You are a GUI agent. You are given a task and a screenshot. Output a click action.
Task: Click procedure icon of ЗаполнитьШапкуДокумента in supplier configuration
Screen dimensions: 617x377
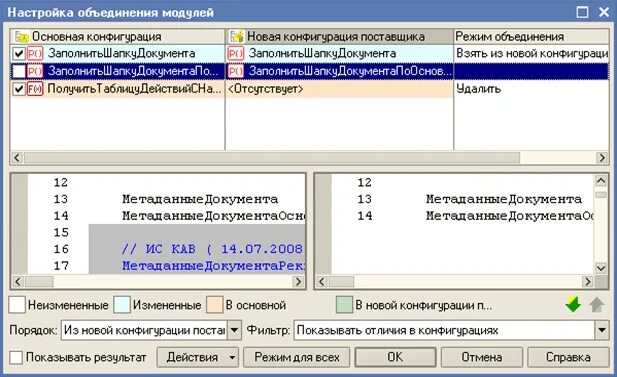[236, 54]
